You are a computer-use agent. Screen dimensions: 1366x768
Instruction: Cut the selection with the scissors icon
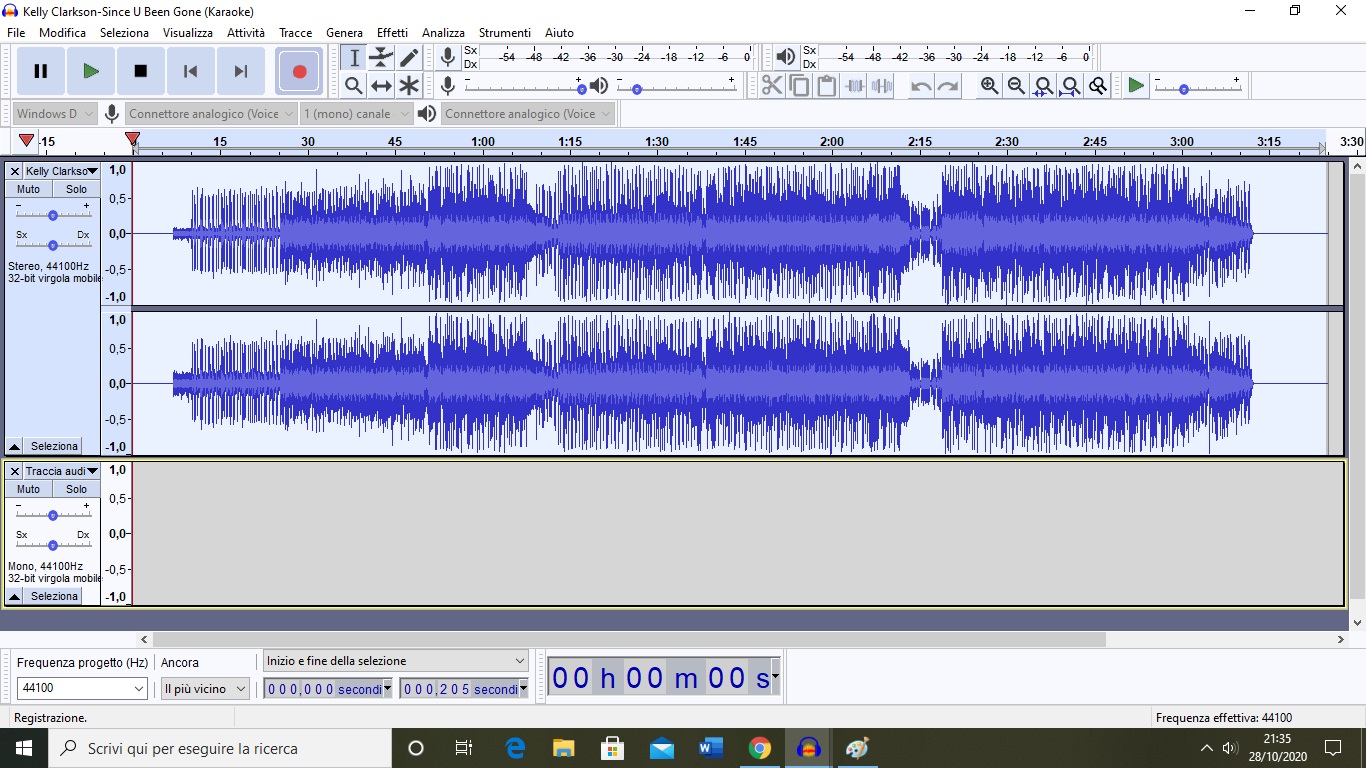[772, 86]
